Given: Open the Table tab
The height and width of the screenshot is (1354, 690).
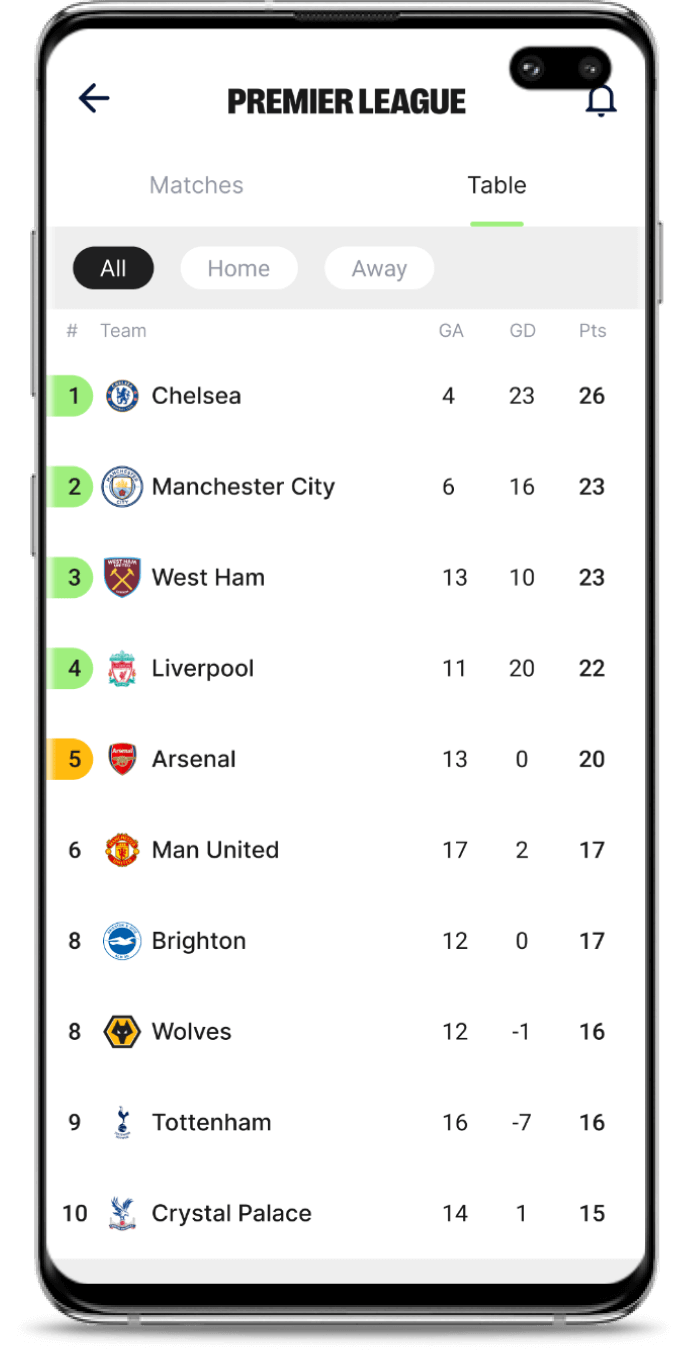Looking at the screenshot, I should [496, 185].
